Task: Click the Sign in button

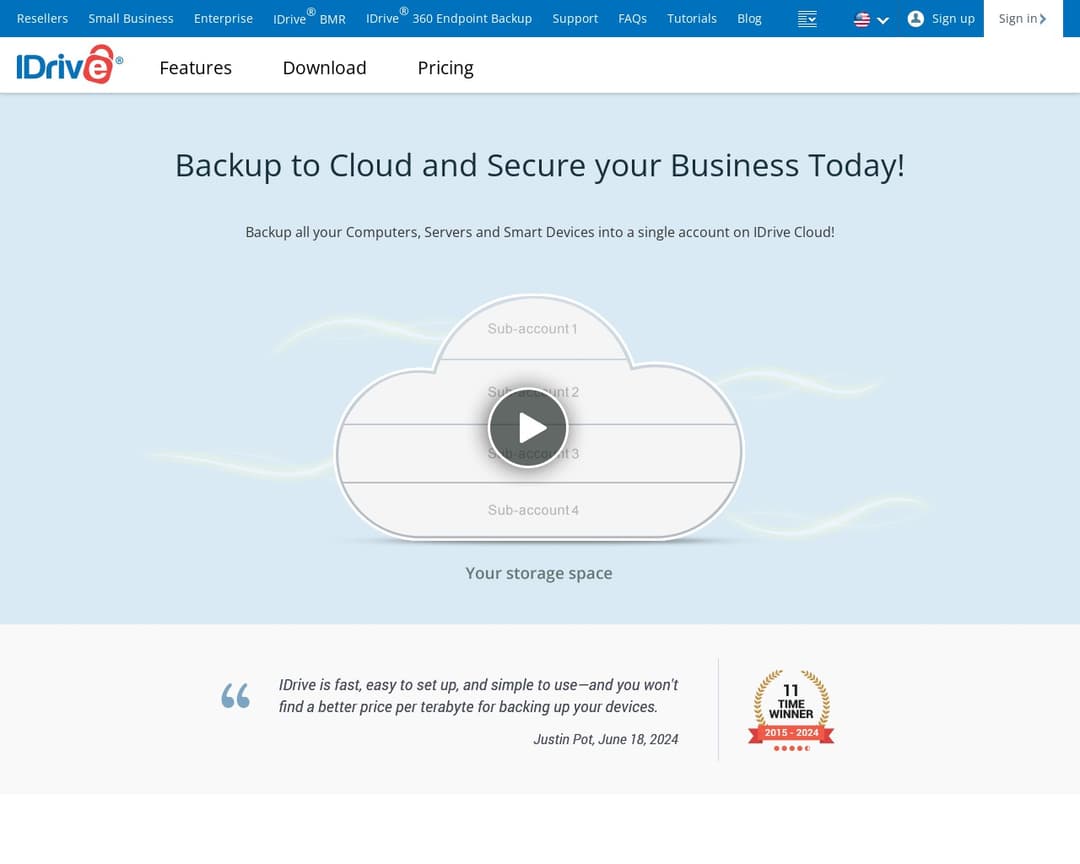Action: 1023,19
